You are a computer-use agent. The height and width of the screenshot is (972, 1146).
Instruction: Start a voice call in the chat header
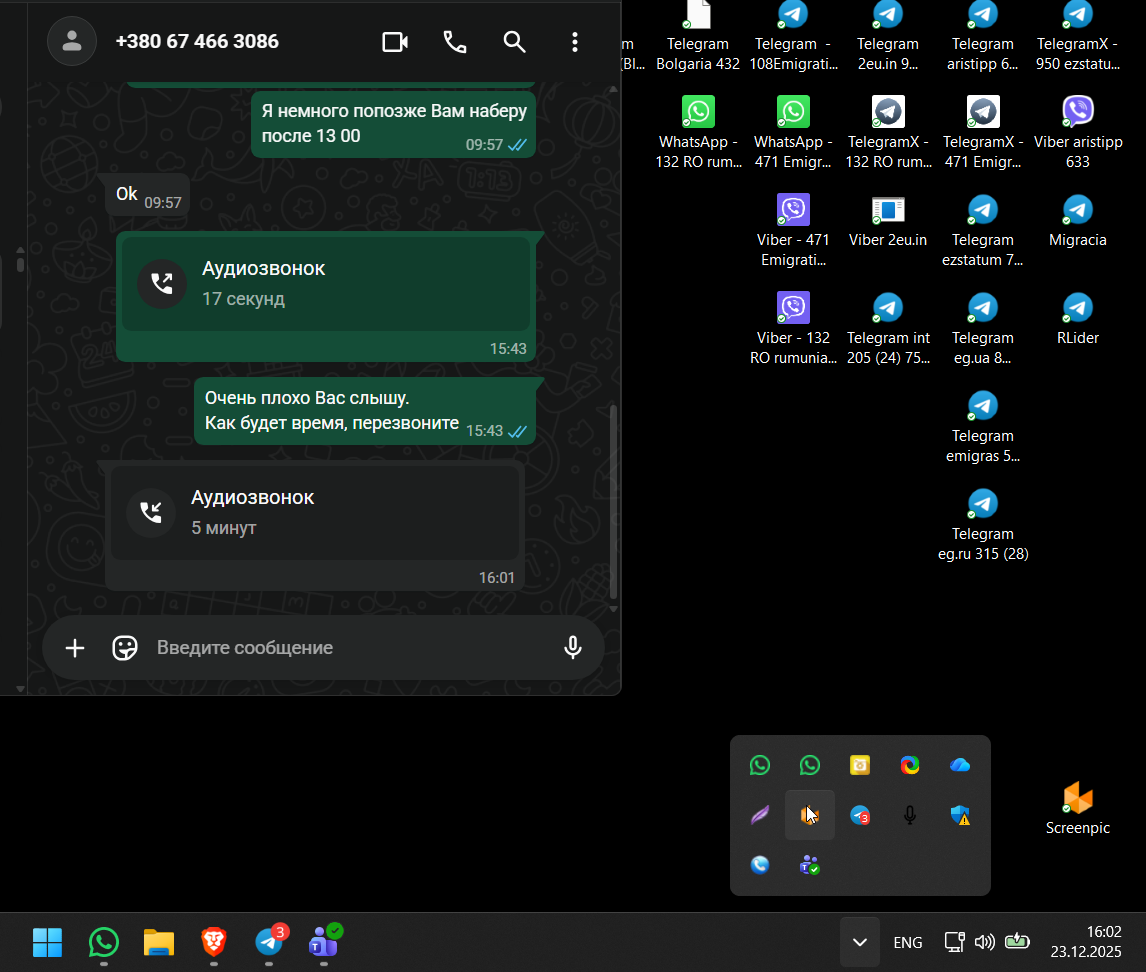(455, 42)
